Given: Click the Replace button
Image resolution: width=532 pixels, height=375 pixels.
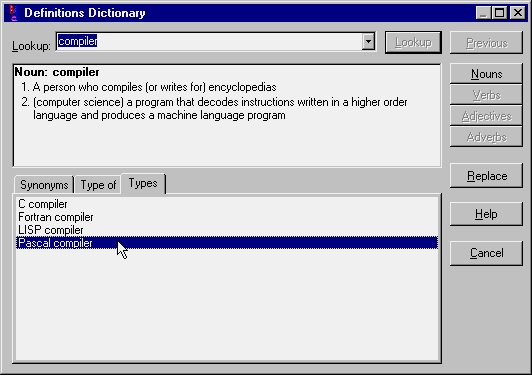Looking at the screenshot, I should 486,176.
